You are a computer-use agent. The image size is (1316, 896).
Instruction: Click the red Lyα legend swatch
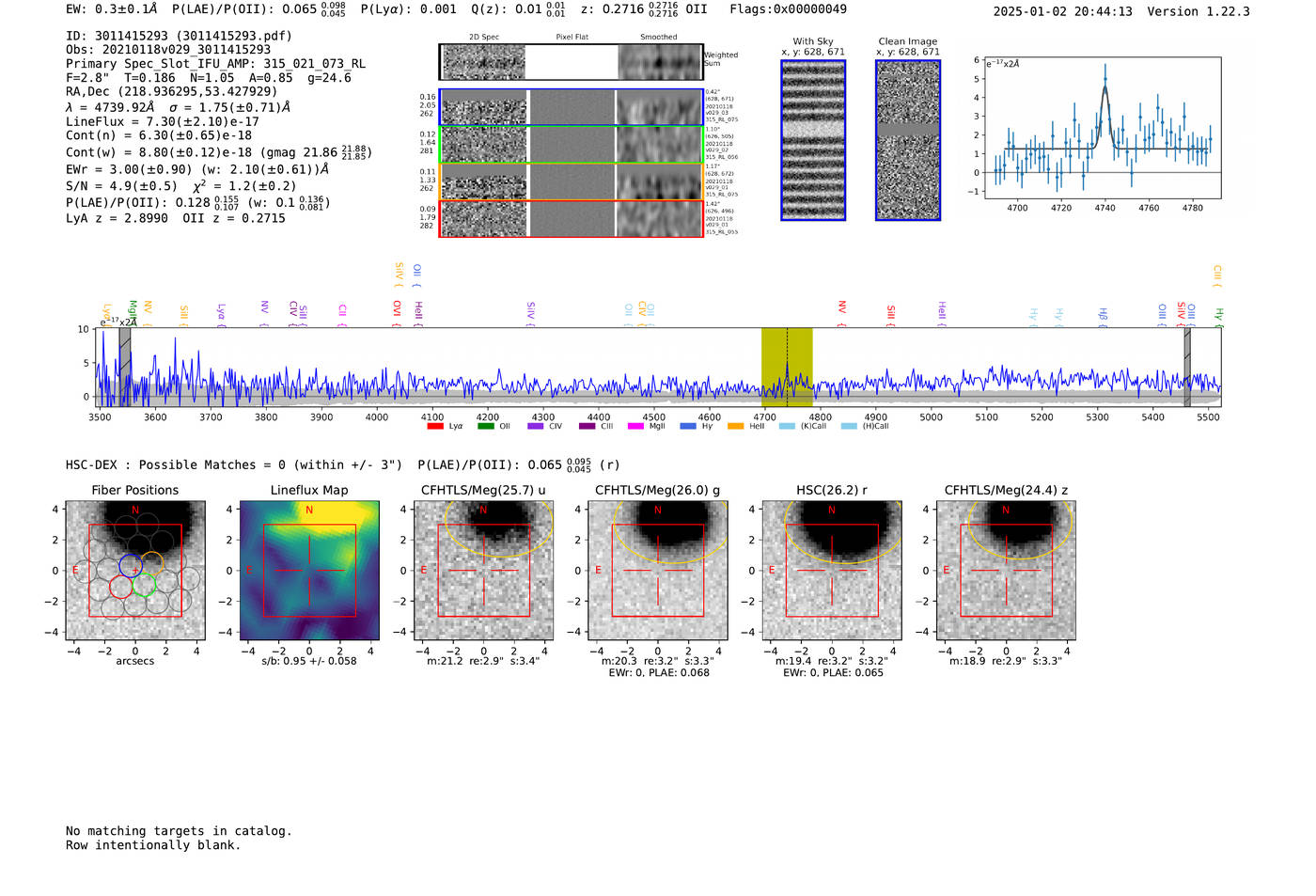pos(434,426)
